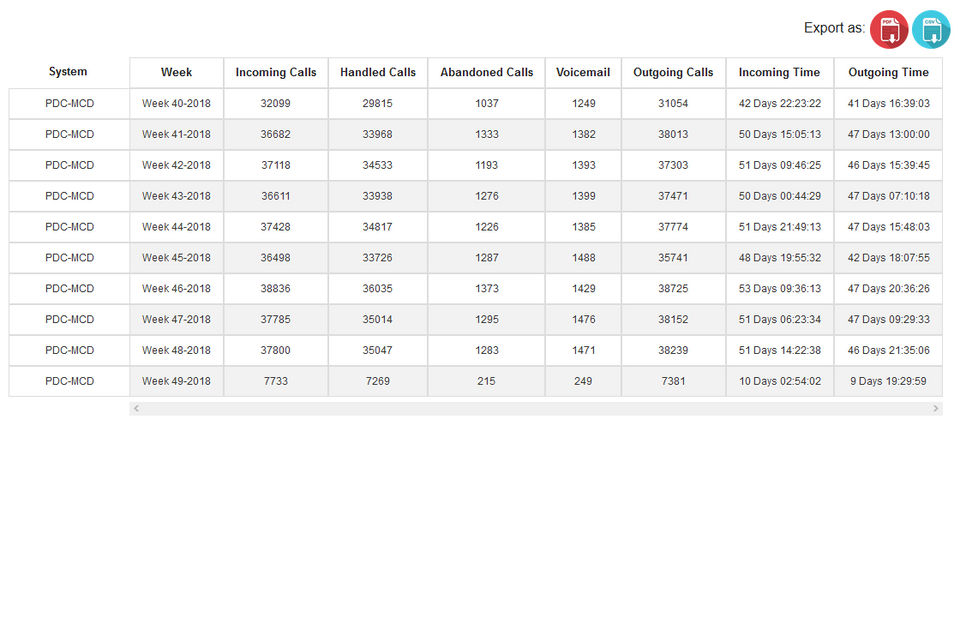Click incoming calls value 38836
The height and width of the screenshot is (629, 960).
pyautogui.click(x=276, y=288)
